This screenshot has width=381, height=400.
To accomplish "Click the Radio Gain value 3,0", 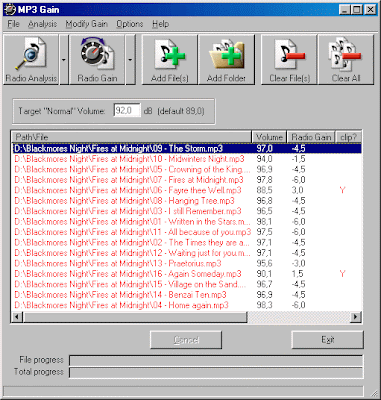I will 298,190.
